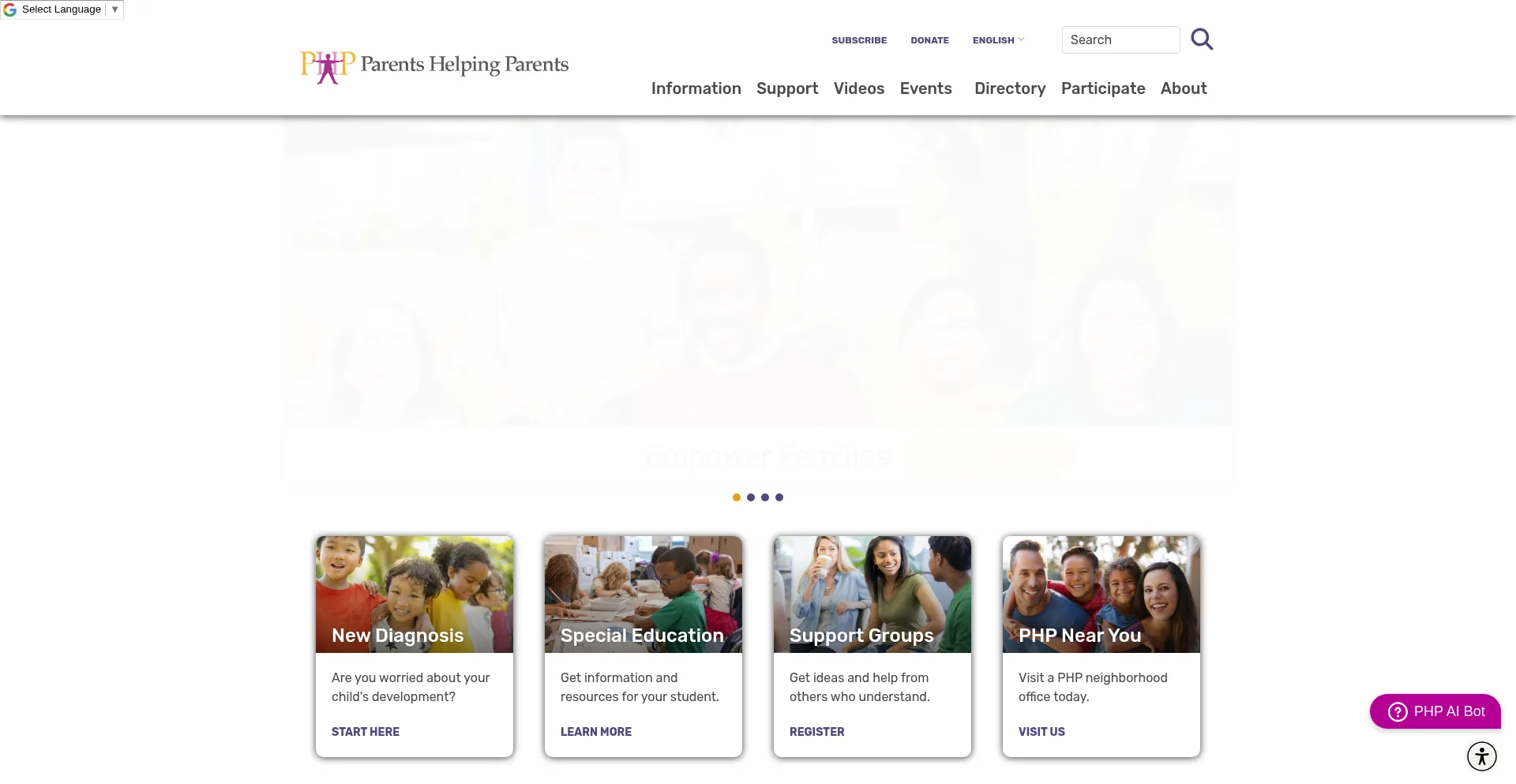Click the Subscribe link
1516x784 pixels.
tap(858, 40)
